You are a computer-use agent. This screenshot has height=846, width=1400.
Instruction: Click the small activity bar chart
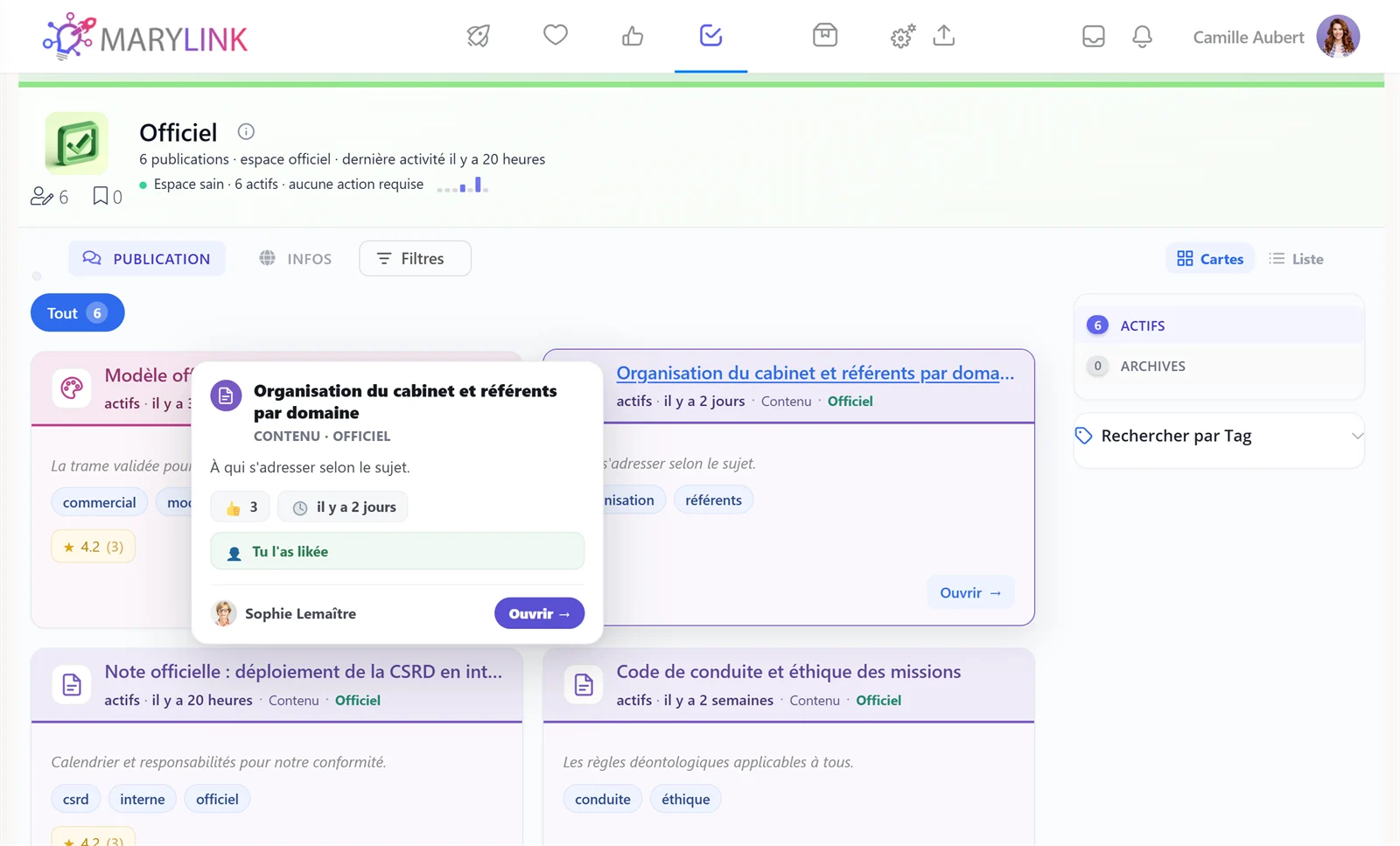(x=463, y=185)
